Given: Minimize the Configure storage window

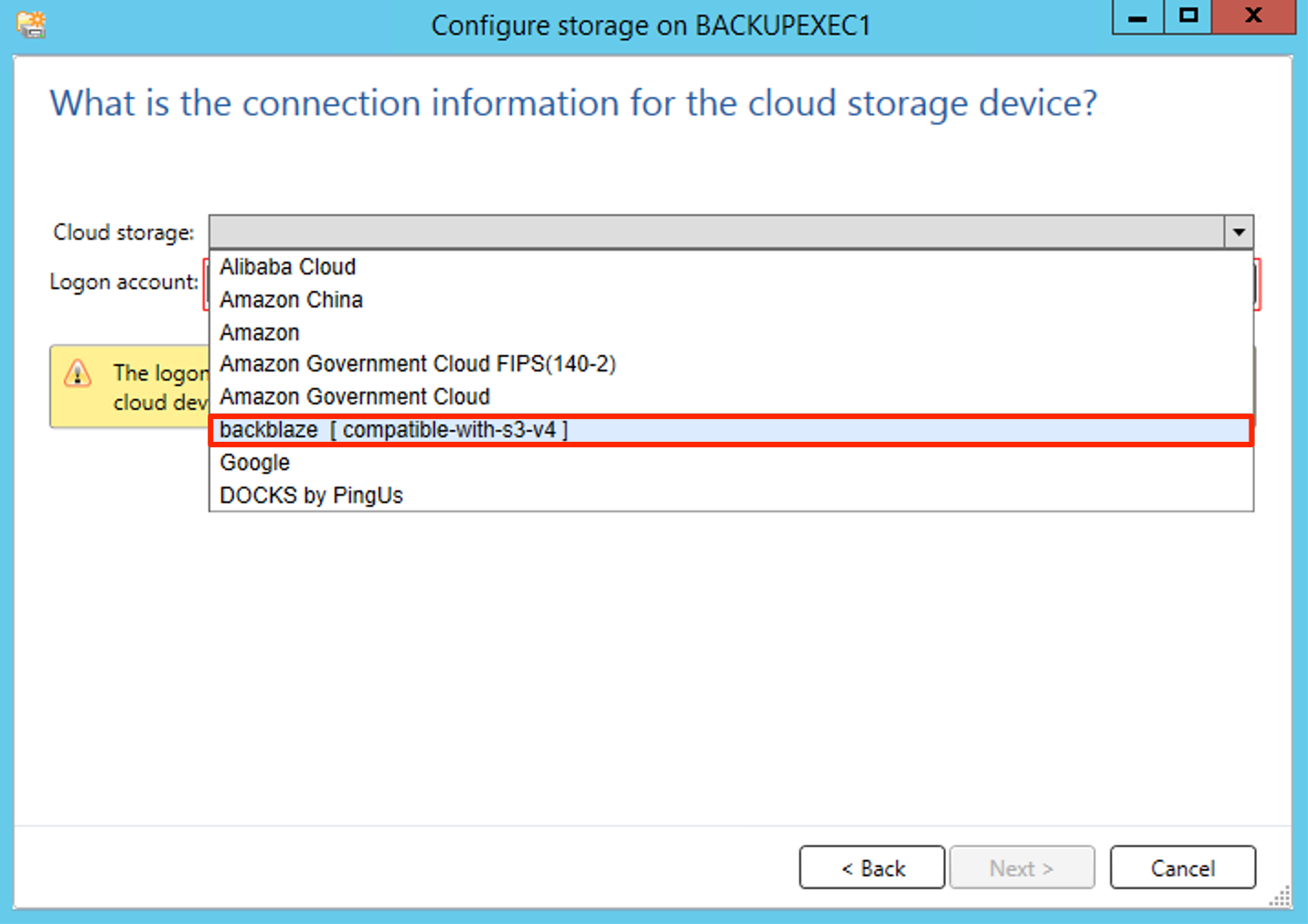Looking at the screenshot, I should 1138,16.
